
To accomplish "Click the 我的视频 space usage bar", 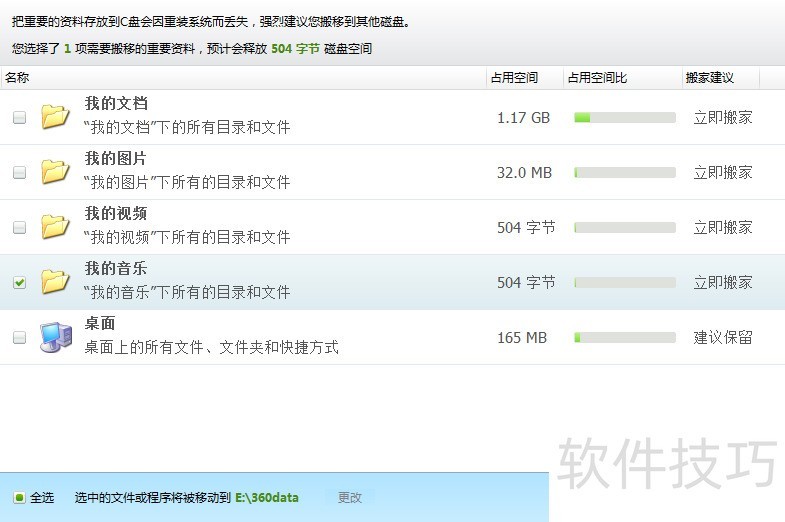I will pos(625,228).
